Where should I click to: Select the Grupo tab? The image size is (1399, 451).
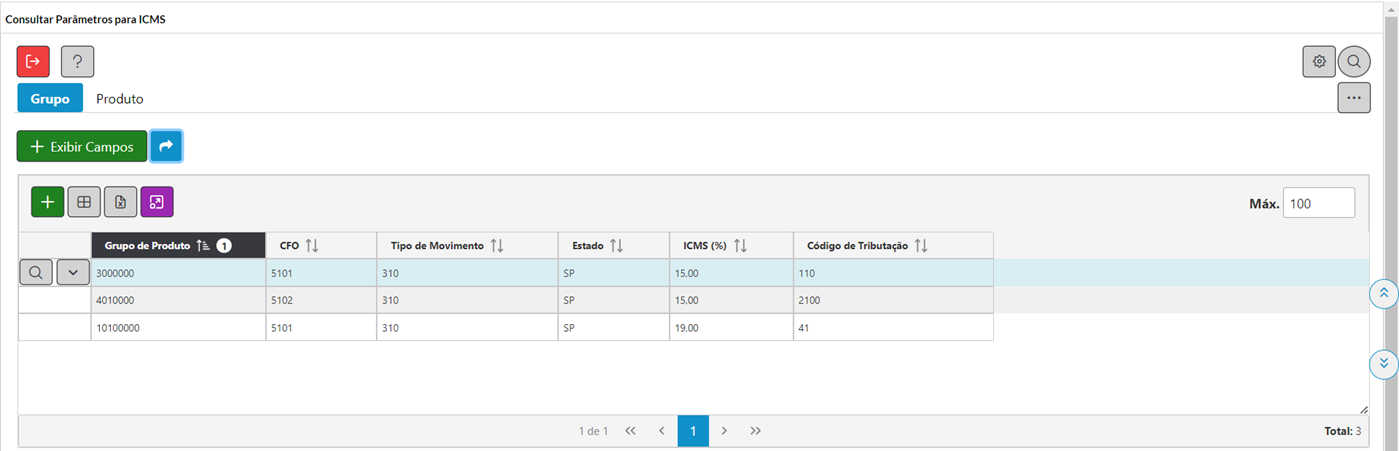(x=50, y=99)
